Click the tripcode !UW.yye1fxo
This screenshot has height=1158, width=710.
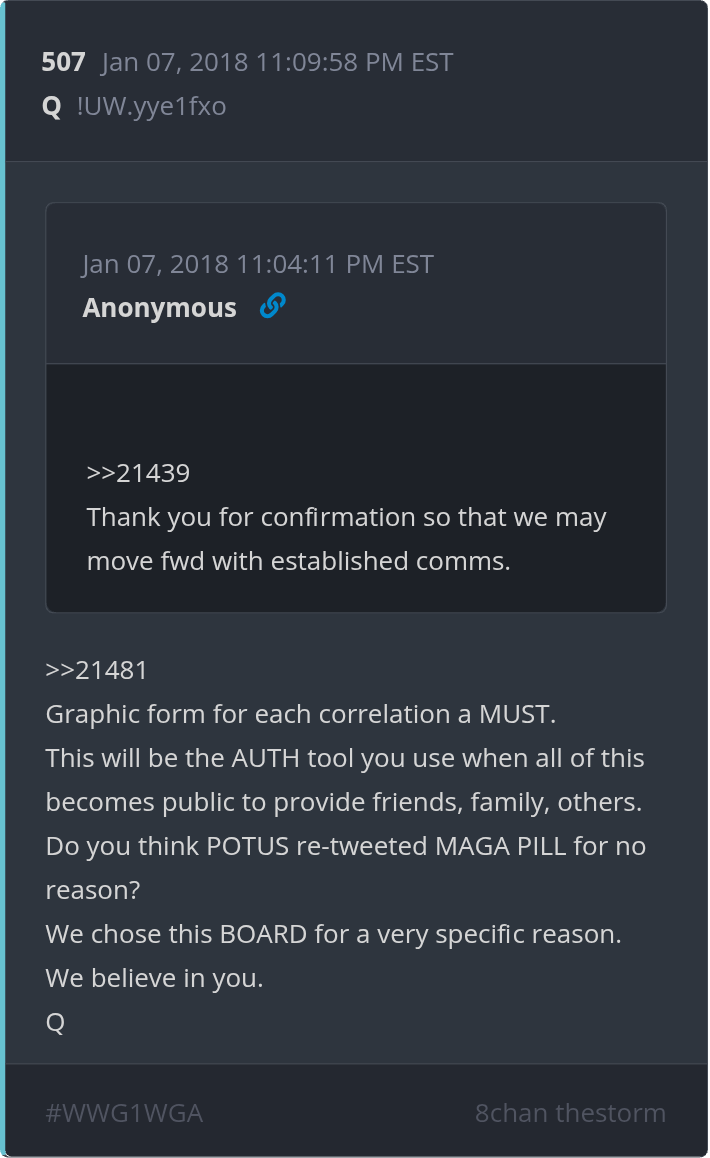click(151, 106)
